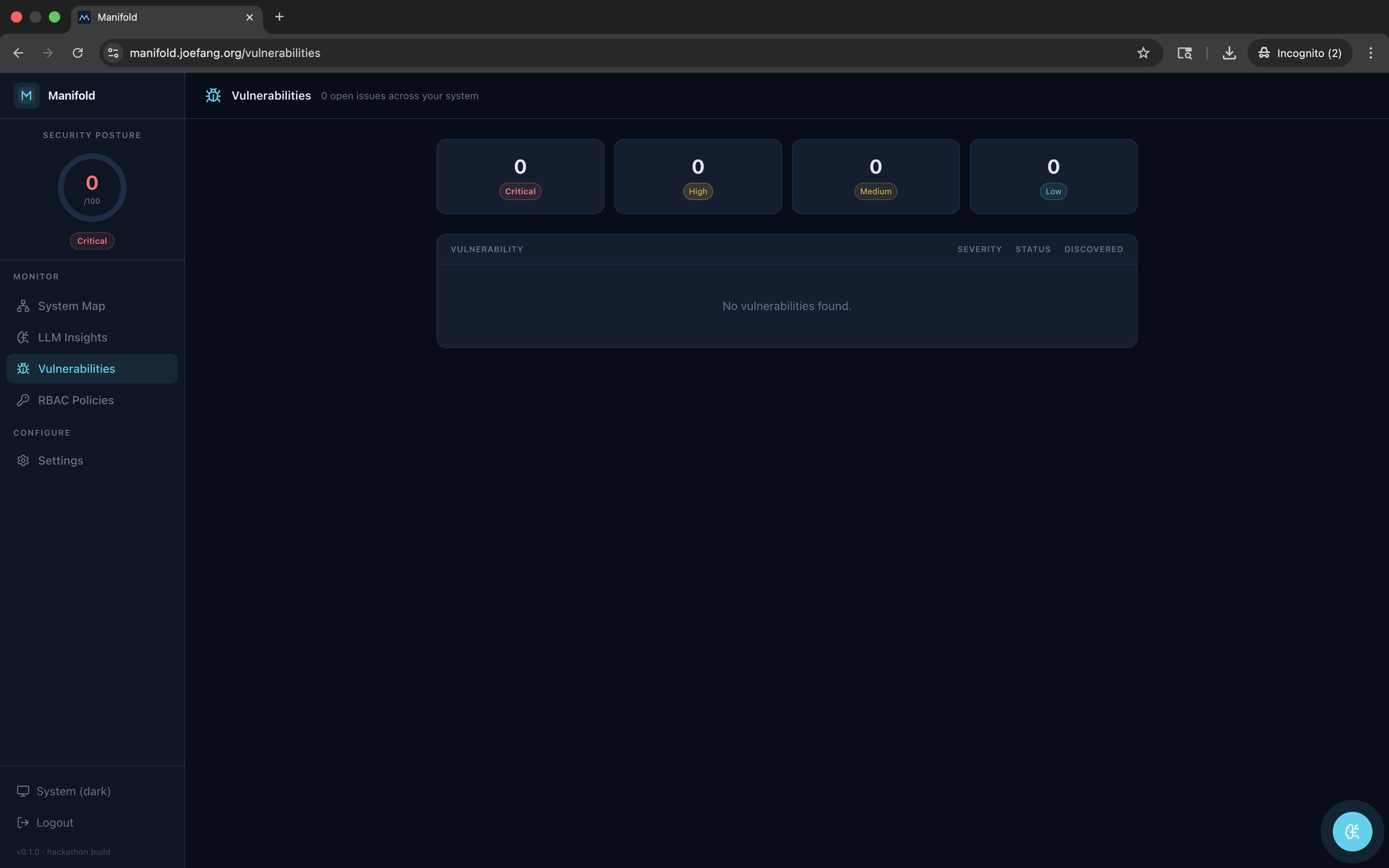Click the LLM Insights brain icon
The image size is (1389, 868).
point(23,338)
